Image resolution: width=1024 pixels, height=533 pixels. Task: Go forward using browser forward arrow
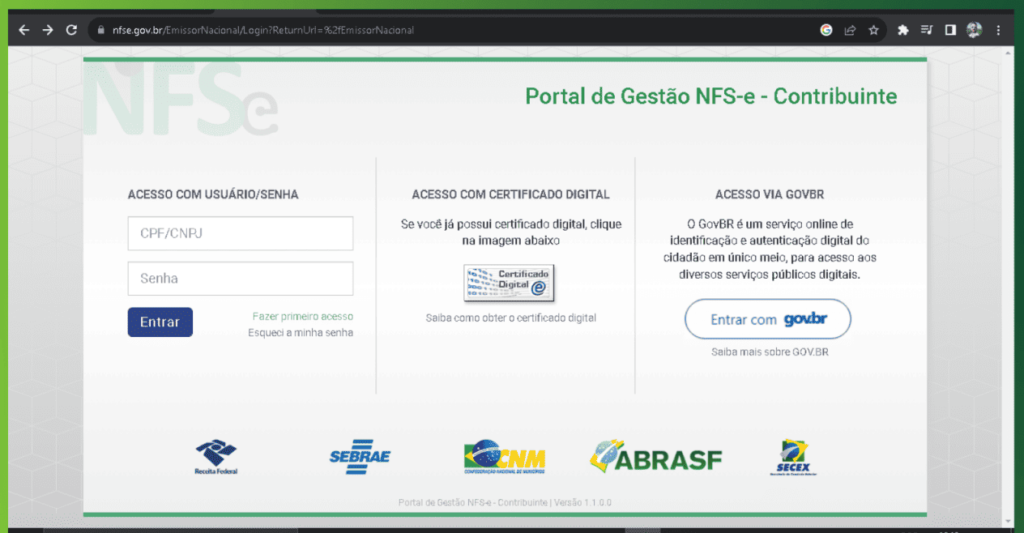tap(48, 30)
